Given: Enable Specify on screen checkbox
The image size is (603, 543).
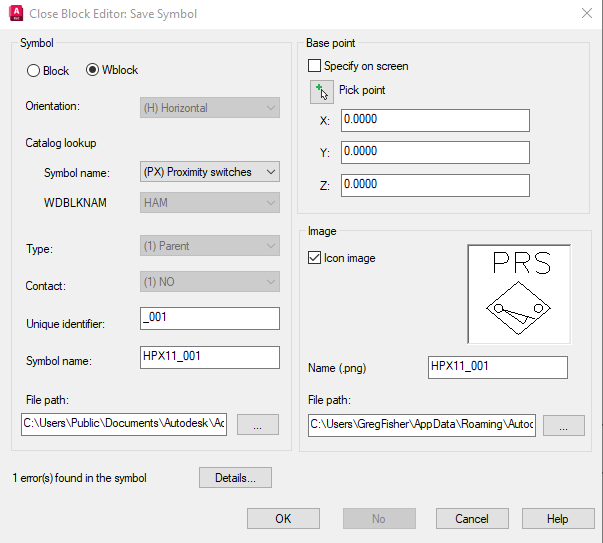Looking at the screenshot, I should point(315,66).
